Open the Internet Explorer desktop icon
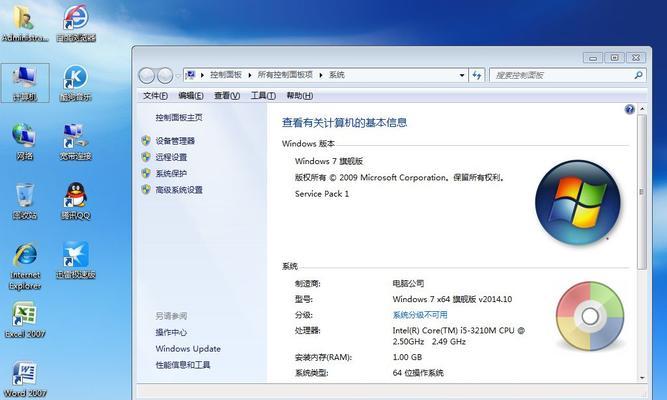 click(x=25, y=267)
